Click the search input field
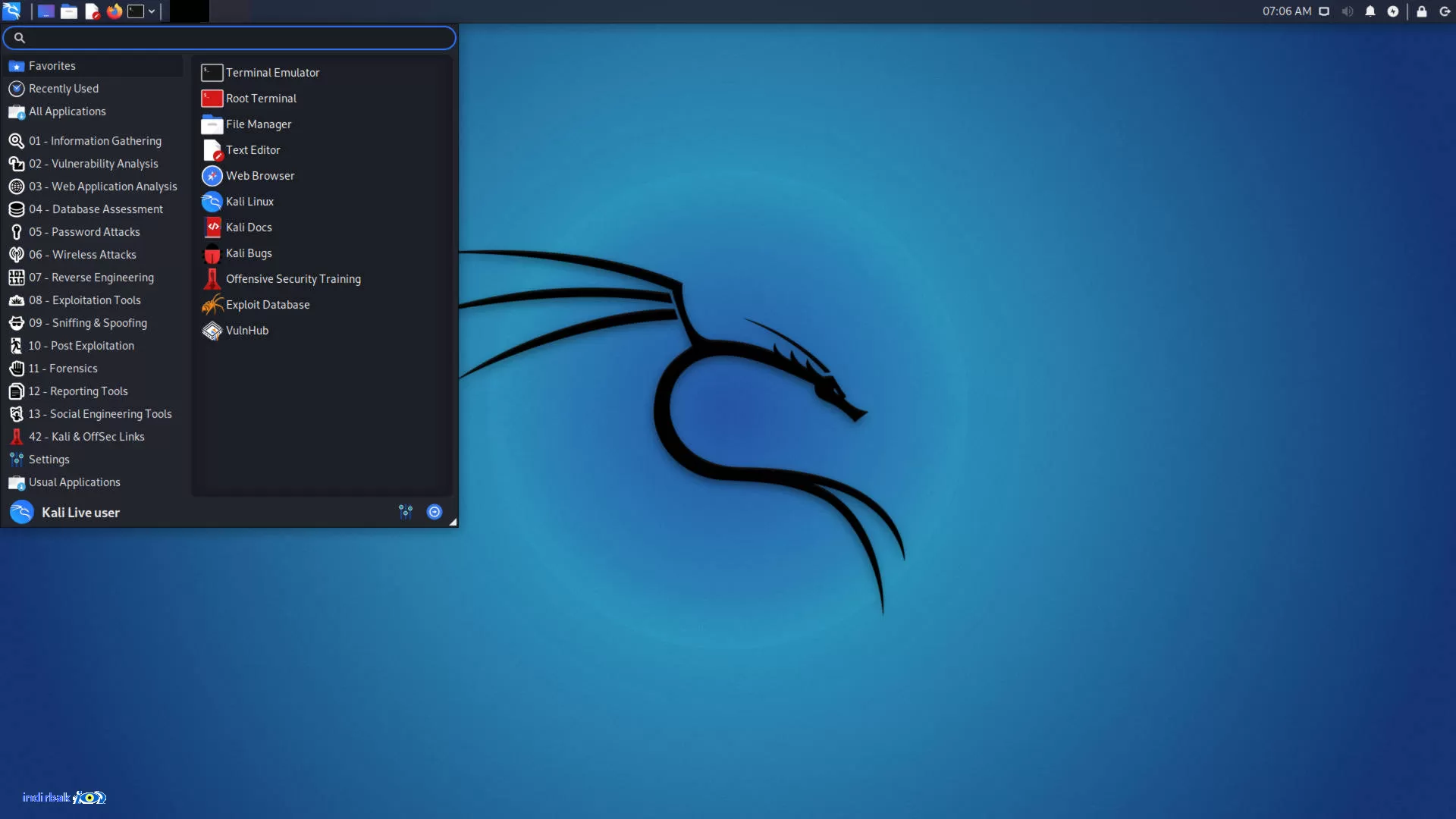The image size is (1456, 819). point(229,38)
